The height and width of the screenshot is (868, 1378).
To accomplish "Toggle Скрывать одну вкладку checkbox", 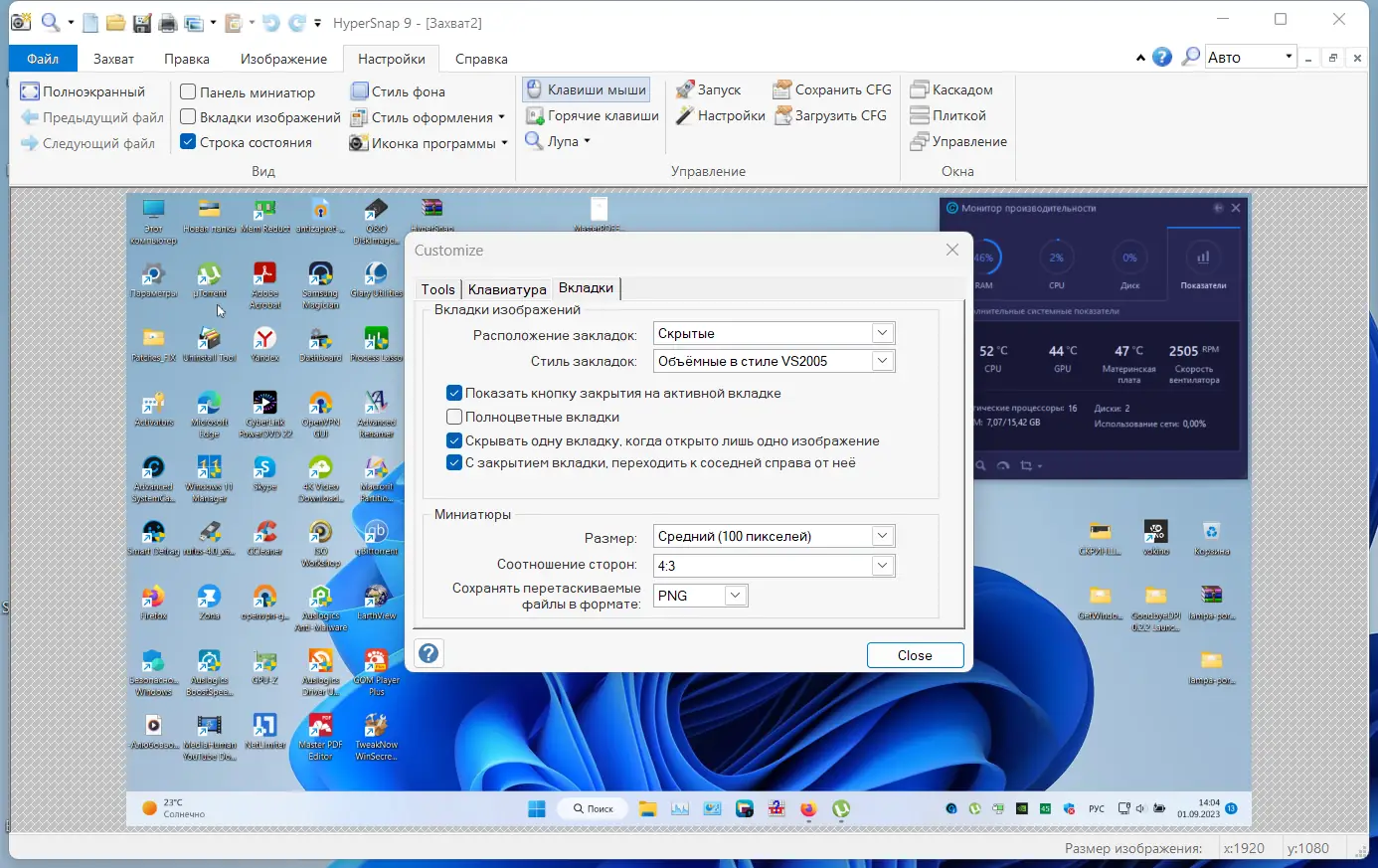I will pos(454,440).
